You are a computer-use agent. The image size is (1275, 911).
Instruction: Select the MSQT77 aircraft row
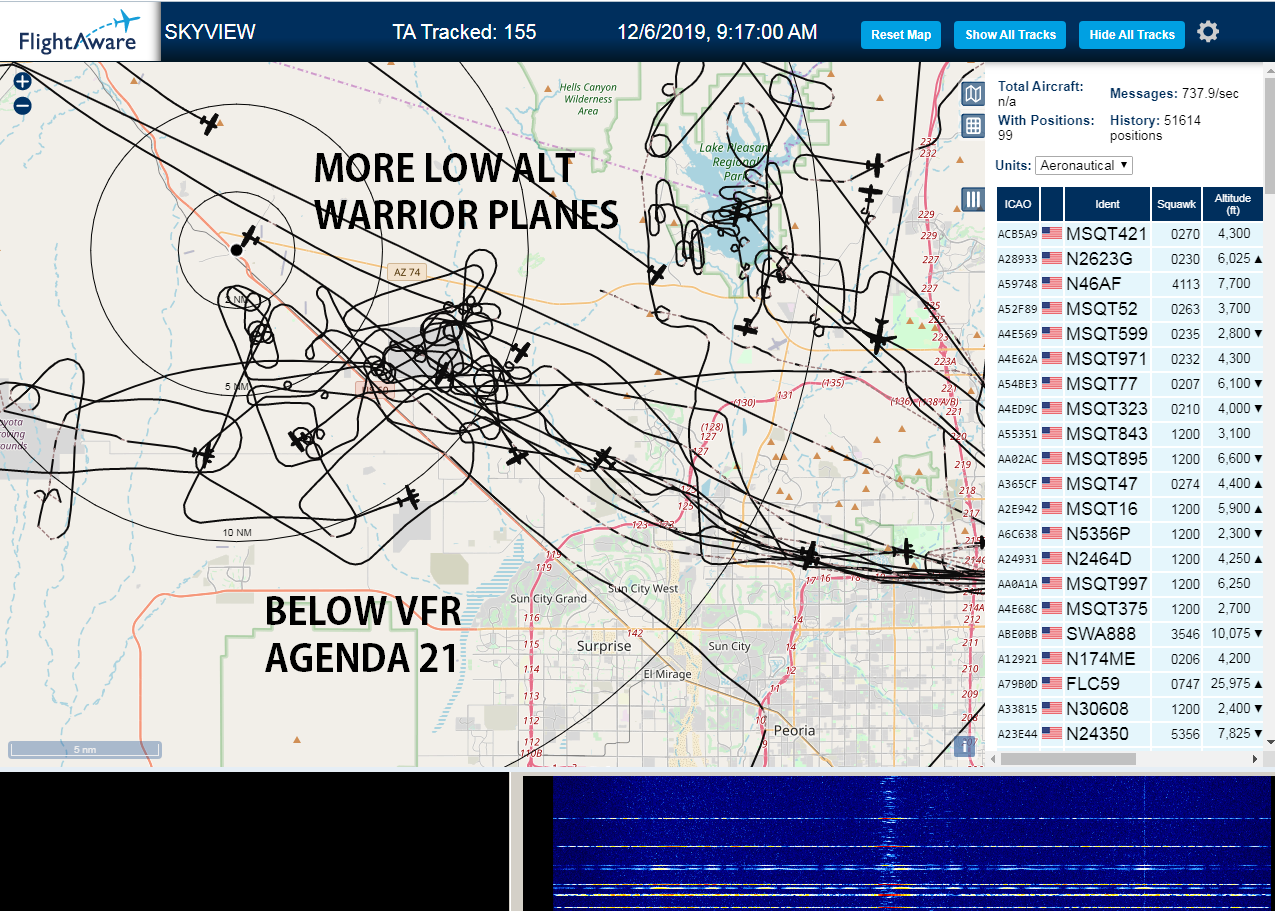1130,383
